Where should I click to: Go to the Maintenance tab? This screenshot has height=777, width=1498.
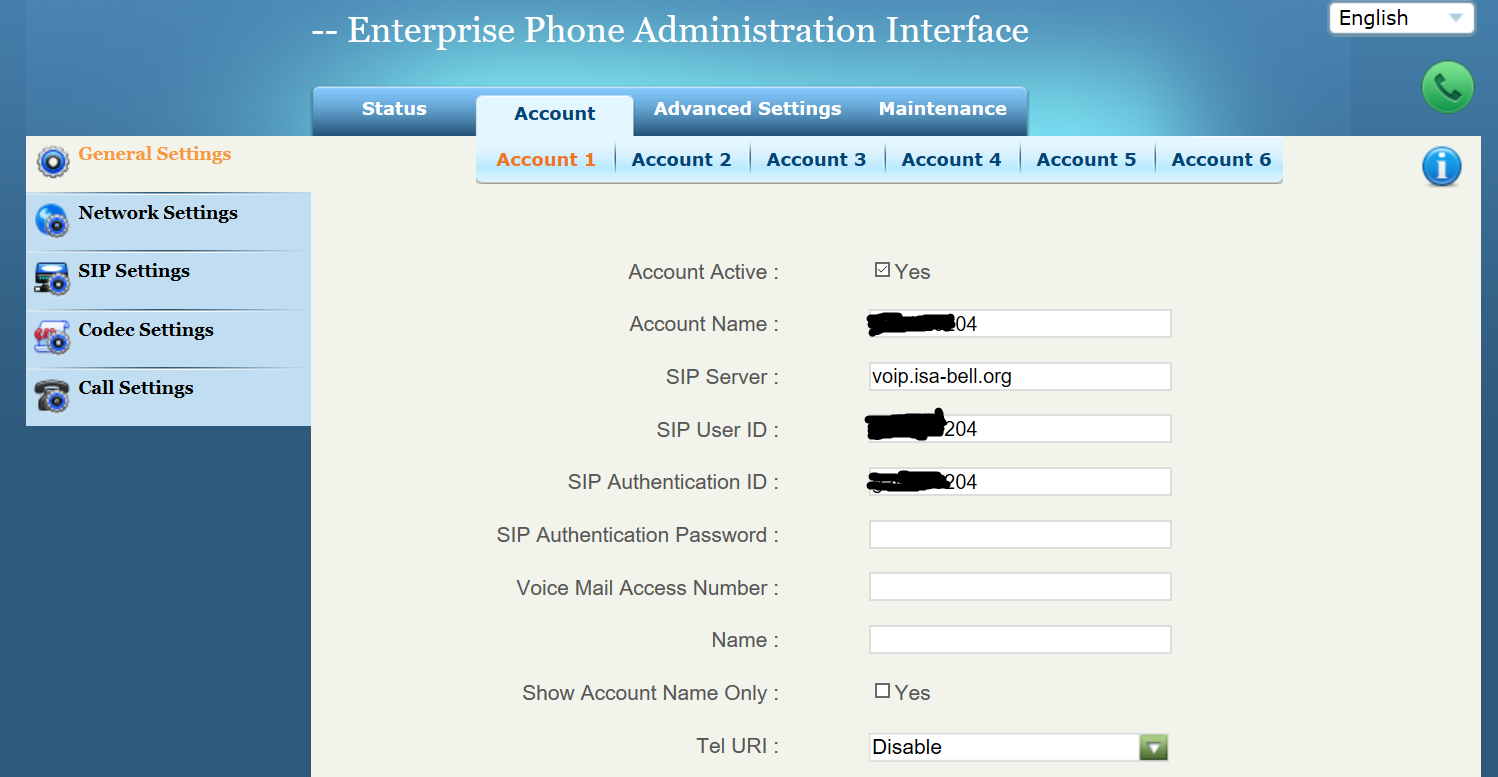(x=942, y=109)
